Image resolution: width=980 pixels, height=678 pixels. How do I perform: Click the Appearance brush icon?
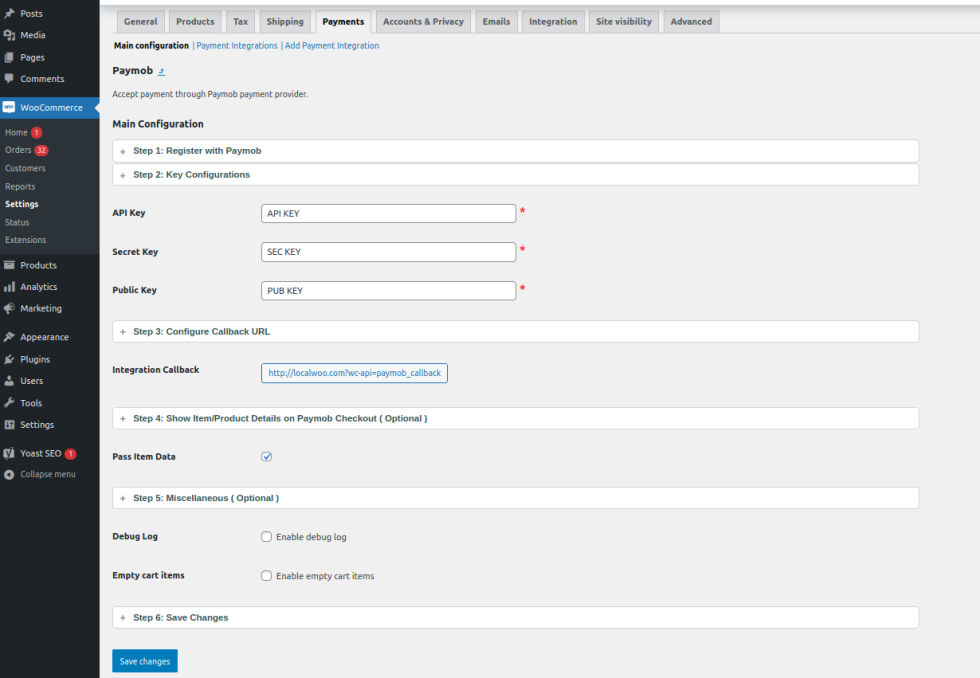[9, 337]
